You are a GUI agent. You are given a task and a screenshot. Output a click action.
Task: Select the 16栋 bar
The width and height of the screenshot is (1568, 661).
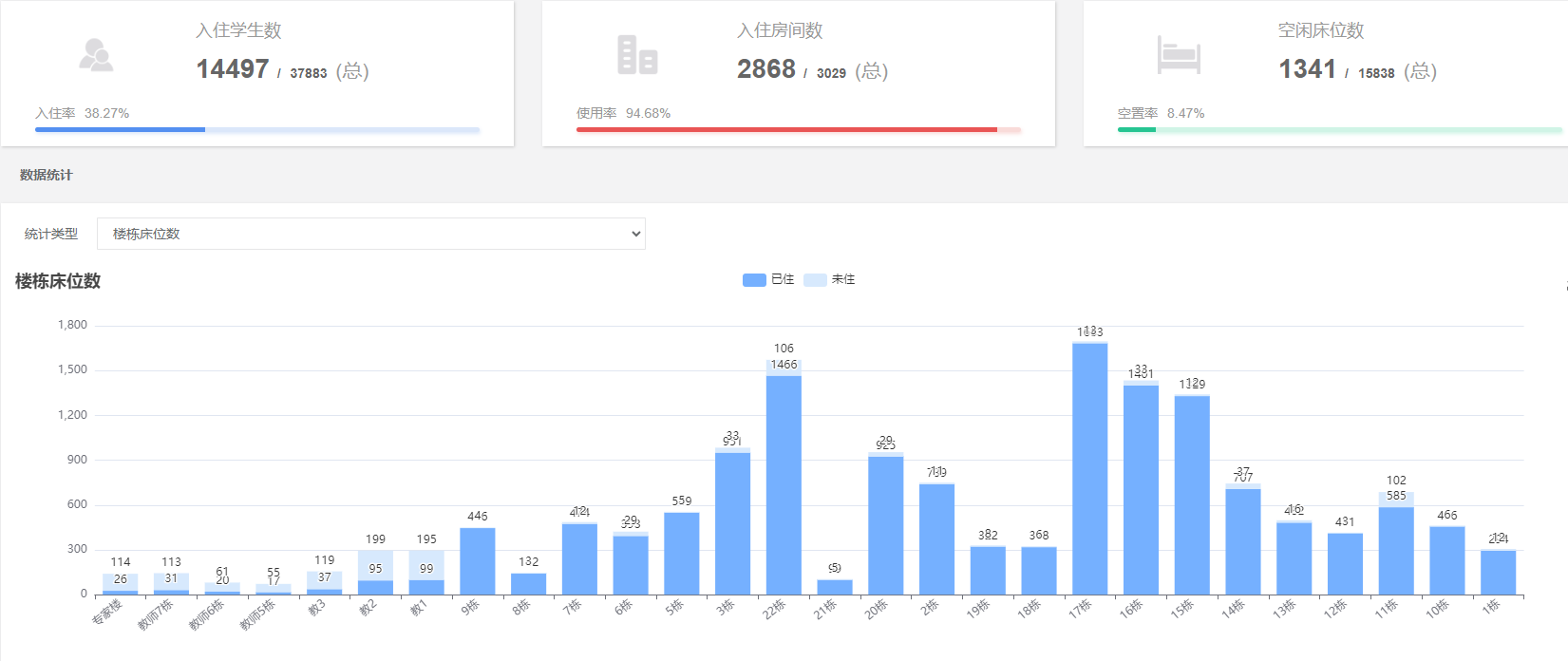click(1141, 489)
